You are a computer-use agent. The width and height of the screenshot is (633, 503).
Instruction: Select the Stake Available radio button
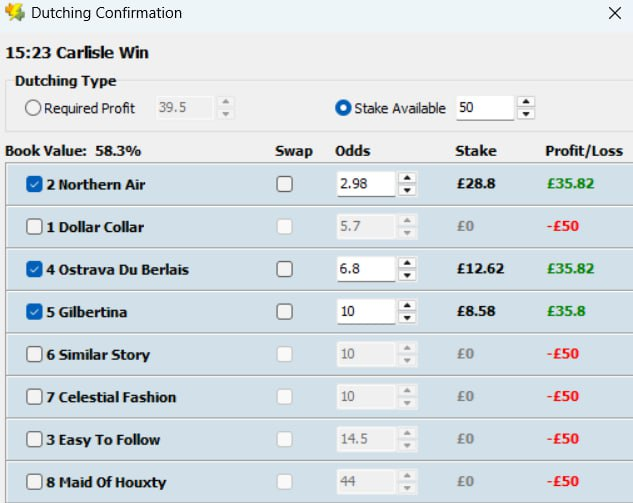pyautogui.click(x=343, y=108)
